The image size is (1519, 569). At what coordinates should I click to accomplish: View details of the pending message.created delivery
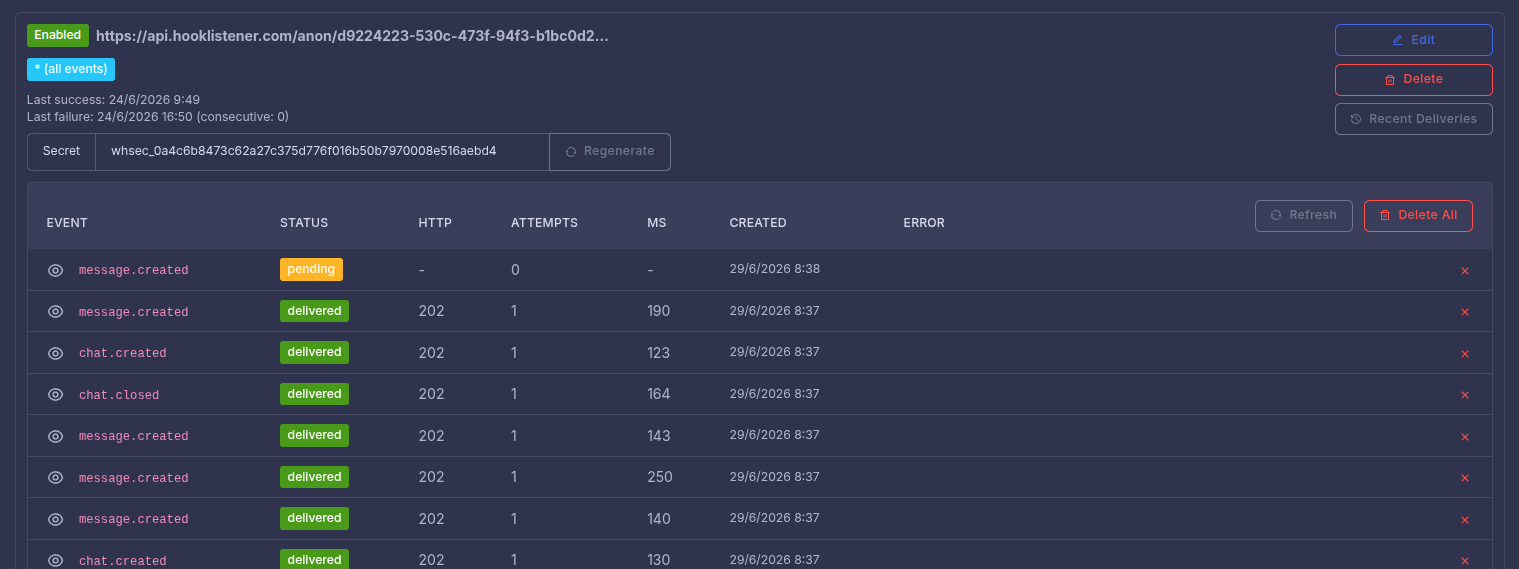56,270
